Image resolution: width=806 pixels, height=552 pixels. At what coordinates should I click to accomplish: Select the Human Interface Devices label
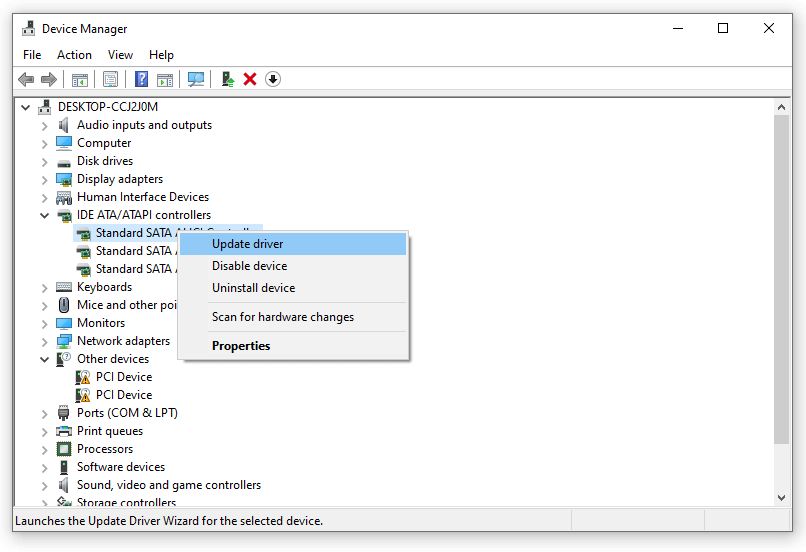[x=143, y=197]
